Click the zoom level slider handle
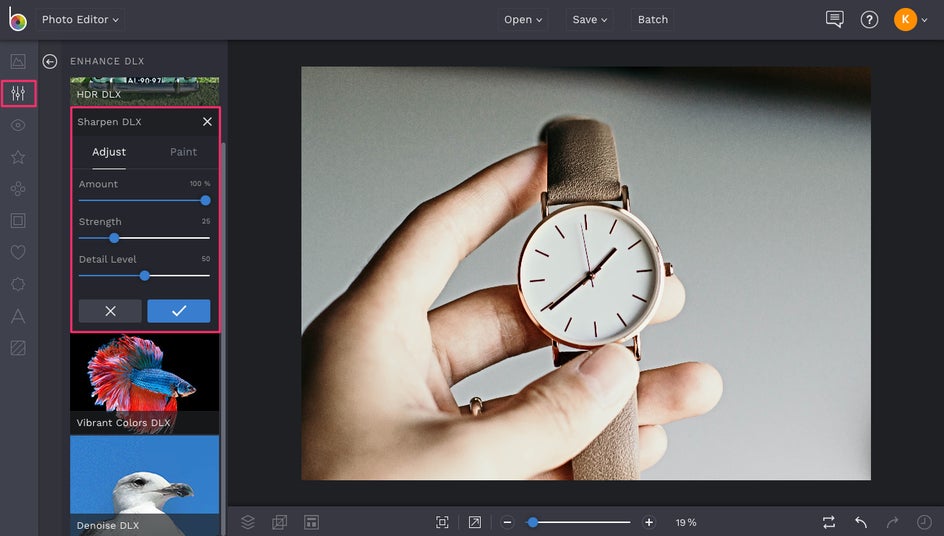This screenshot has height=536, width=944. coord(532,522)
